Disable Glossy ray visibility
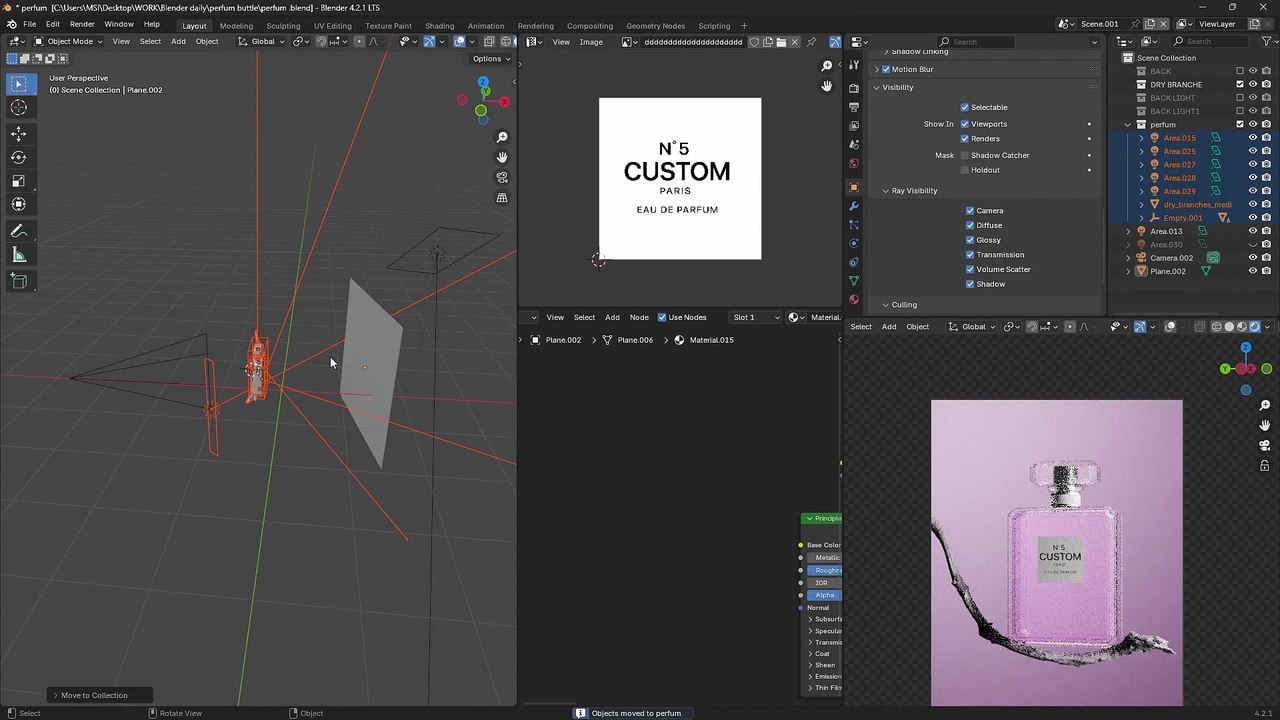Screen dimensions: 1280x720 tap(970, 240)
